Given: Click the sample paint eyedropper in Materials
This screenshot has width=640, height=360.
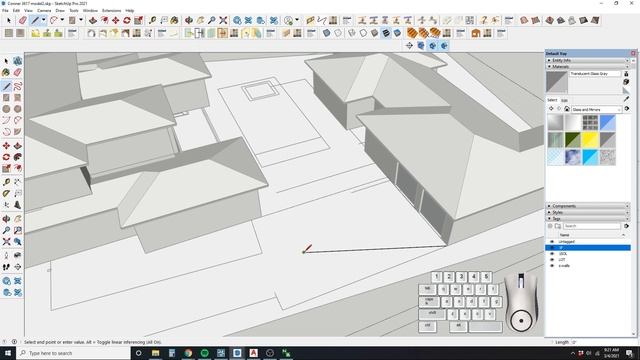Looking at the screenshot, I should click(x=626, y=99).
